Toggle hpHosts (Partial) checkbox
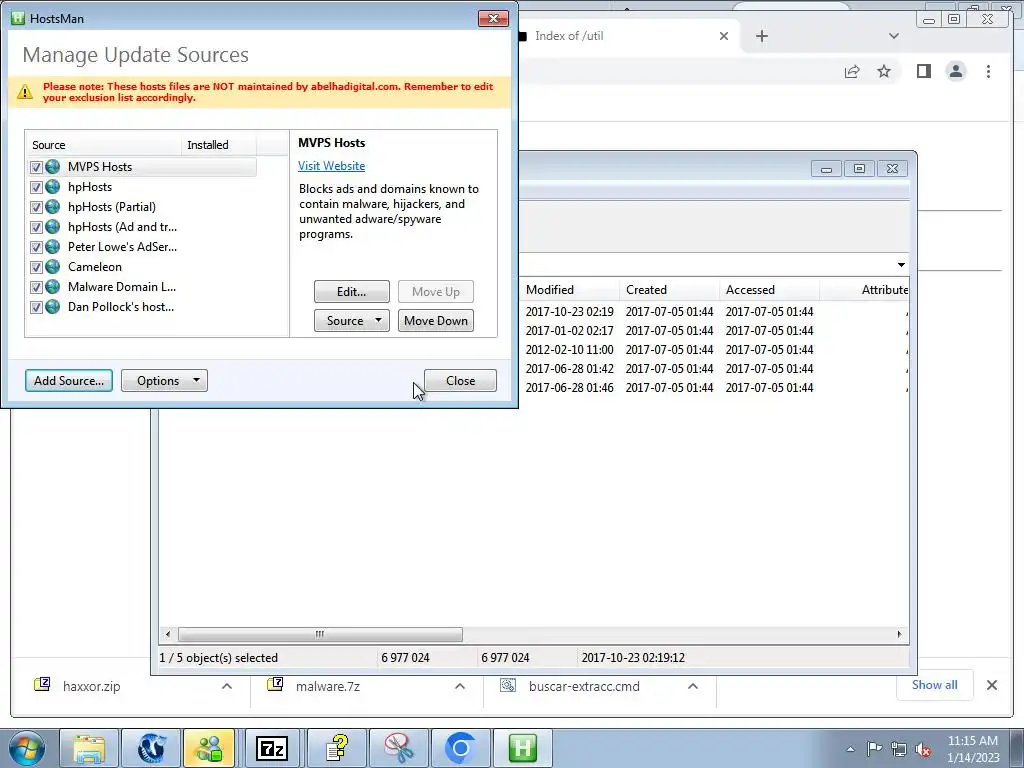This screenshot has width=1024, height=768. click(37, 208)
